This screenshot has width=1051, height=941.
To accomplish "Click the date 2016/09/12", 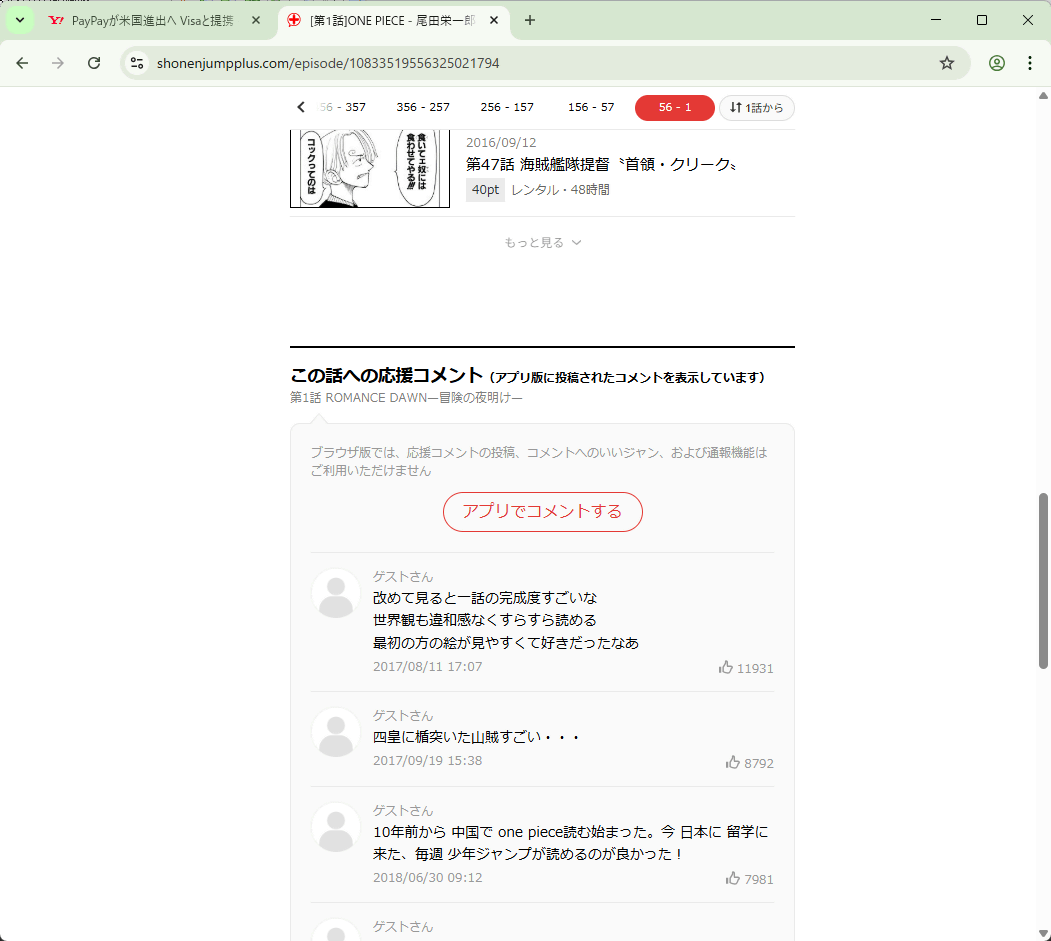I will 501,143.
